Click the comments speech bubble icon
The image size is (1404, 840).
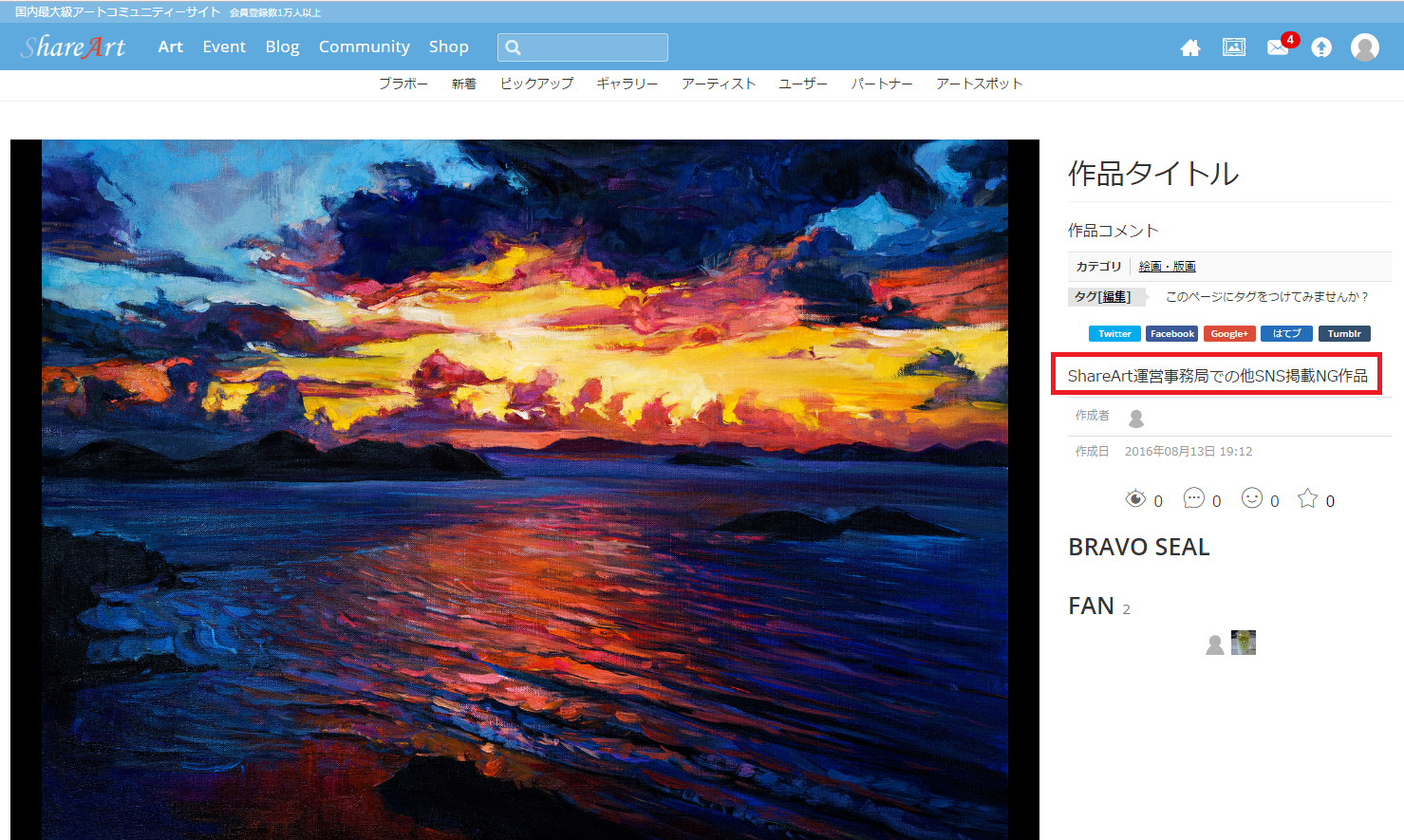[1194, 498]
